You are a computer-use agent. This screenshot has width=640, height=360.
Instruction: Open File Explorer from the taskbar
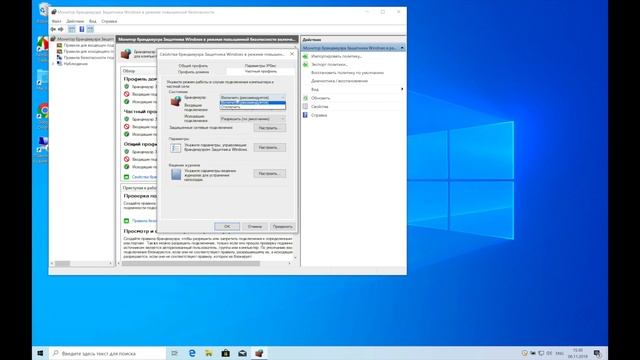(209, 353)
